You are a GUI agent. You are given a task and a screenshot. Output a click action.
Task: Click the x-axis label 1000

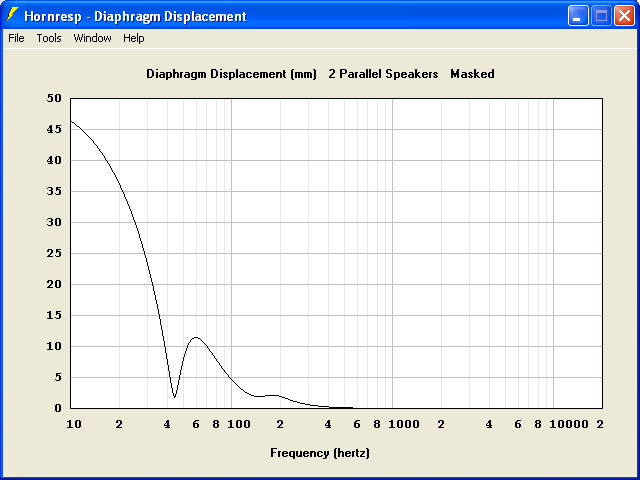pyautogui.click(x=404, y=424)
